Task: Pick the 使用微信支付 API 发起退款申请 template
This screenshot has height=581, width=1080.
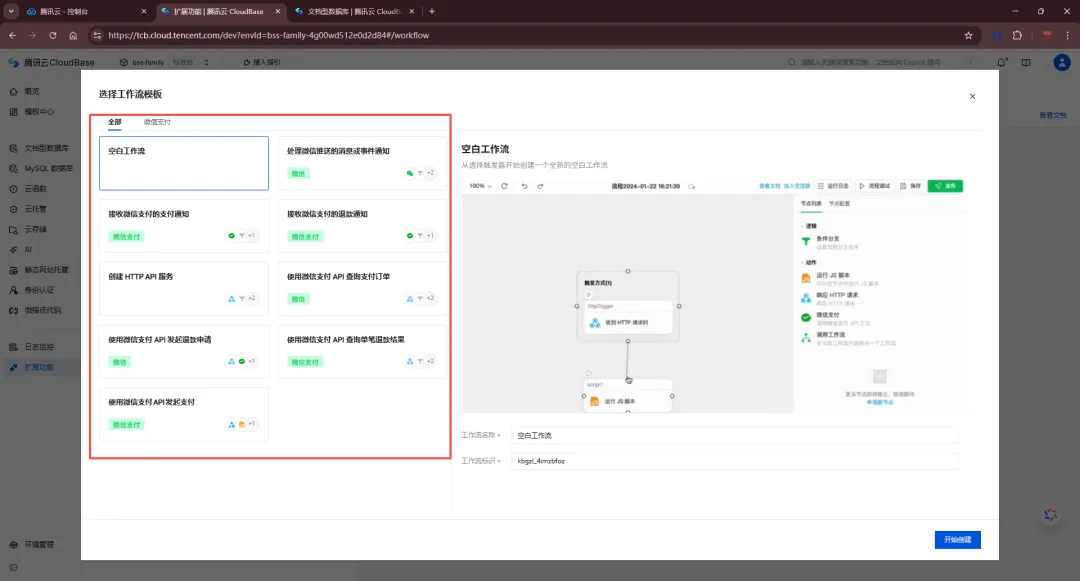Action: tap(184, 351)
